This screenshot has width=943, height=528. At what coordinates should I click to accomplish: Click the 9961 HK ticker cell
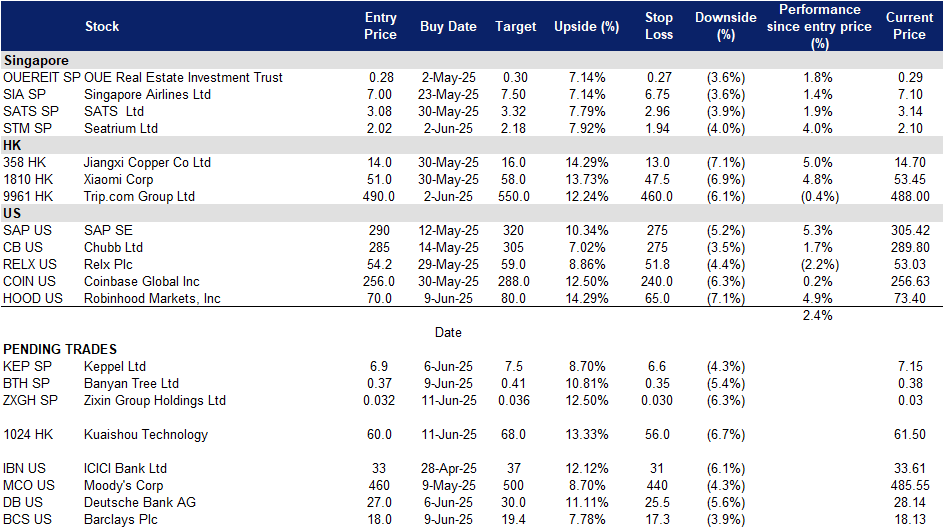click(x=28, y=196)
